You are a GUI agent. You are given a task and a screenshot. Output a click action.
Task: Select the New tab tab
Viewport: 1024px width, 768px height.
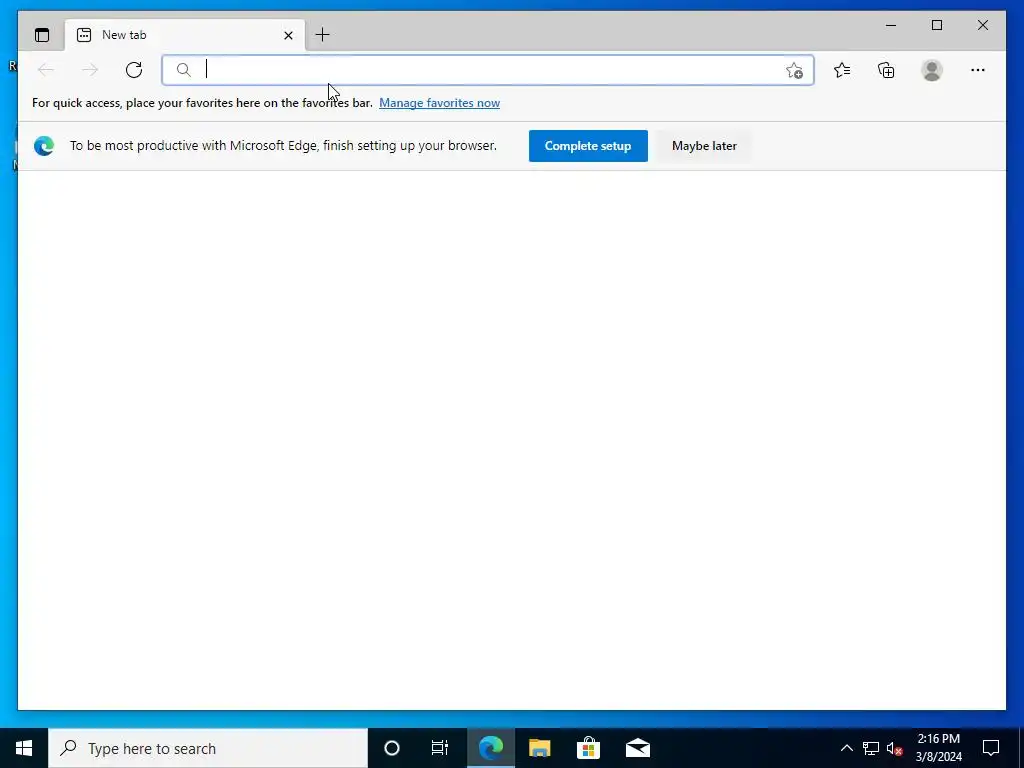185,35
